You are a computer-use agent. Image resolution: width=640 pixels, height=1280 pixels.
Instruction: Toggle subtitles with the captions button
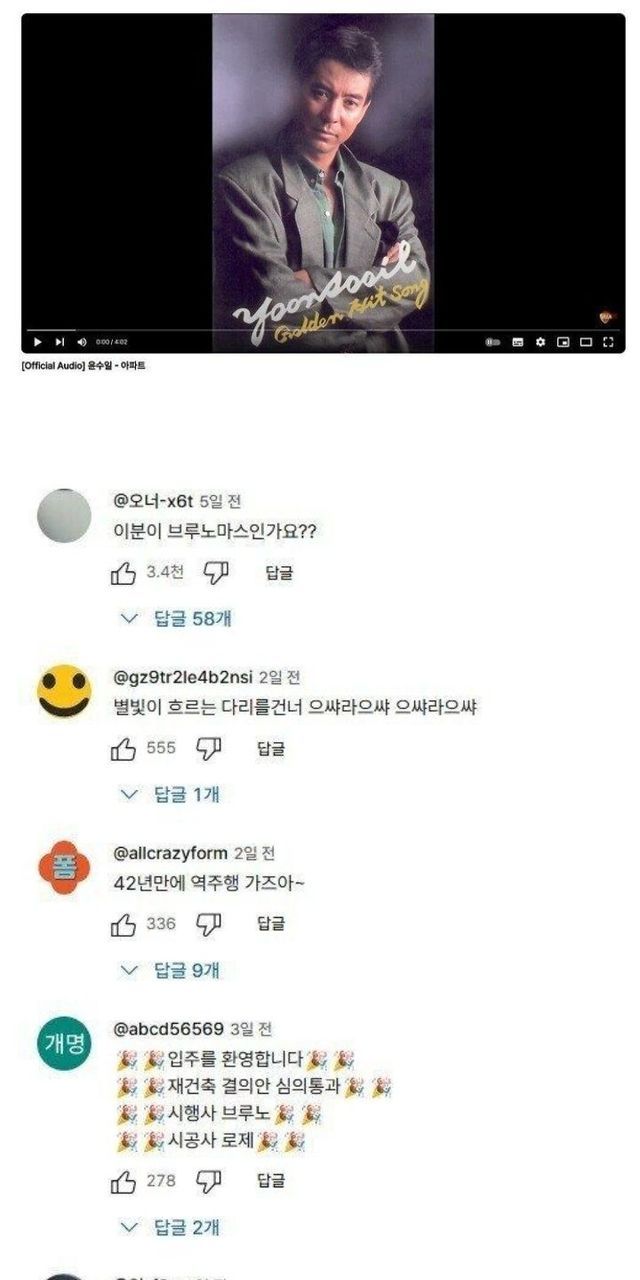point(518,342)
